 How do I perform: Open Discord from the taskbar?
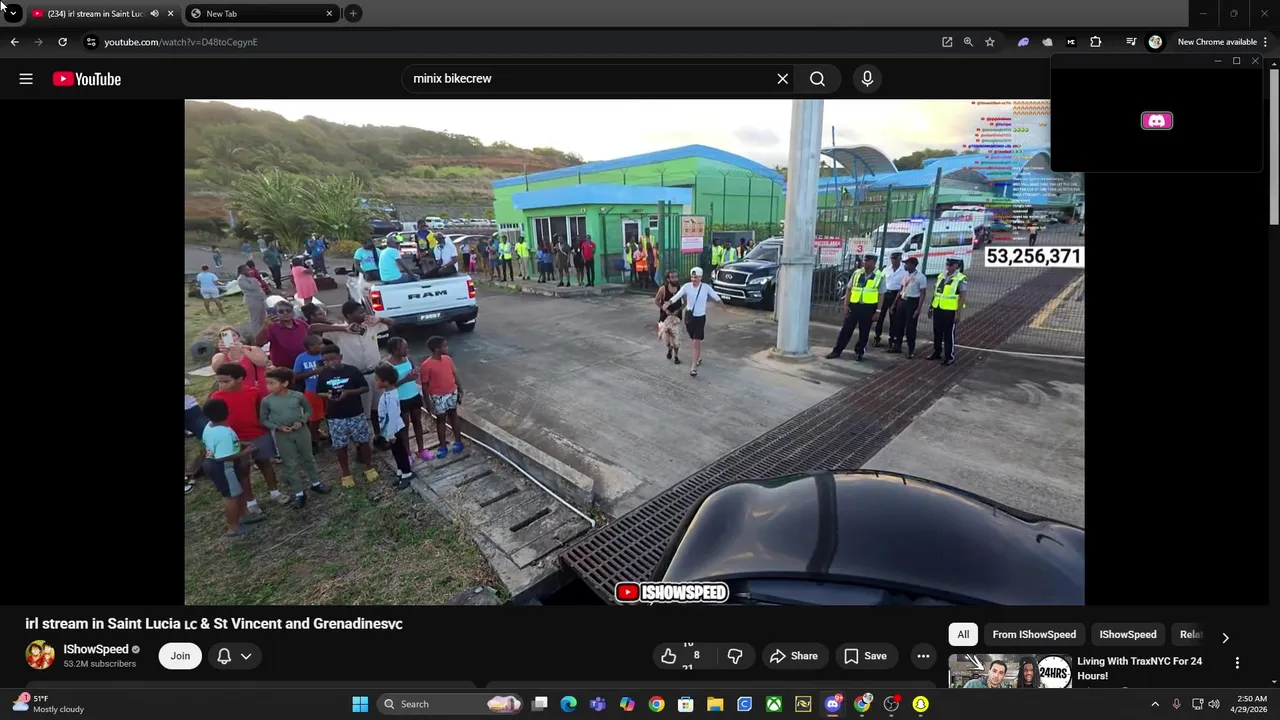coord(833,704)
